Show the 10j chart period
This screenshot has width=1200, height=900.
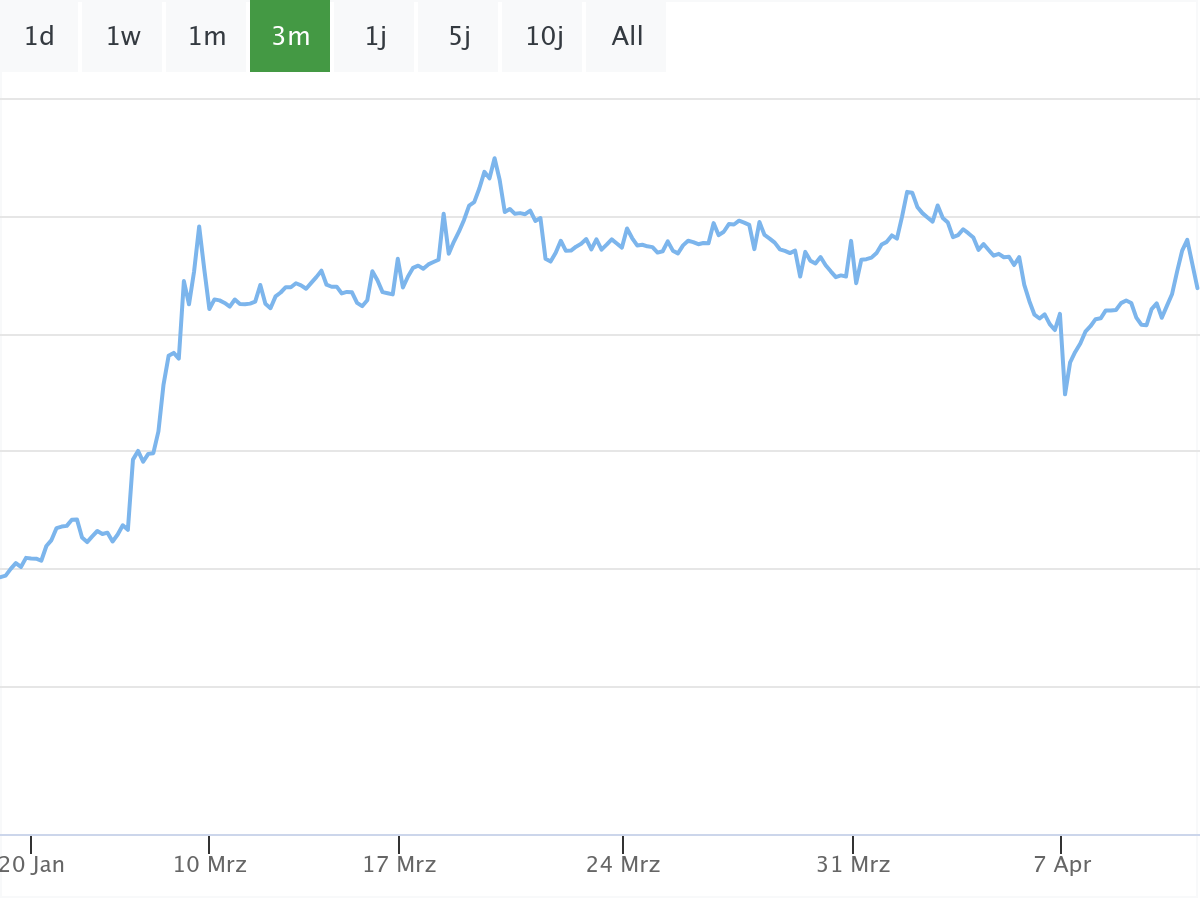click(543, 37)
